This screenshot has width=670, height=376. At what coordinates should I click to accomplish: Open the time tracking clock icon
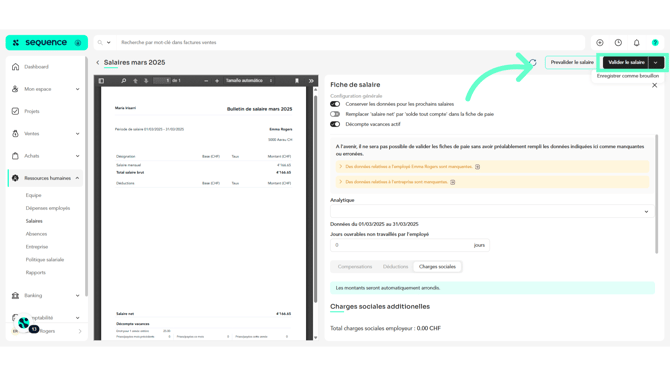pyautogui.click(x=618, y=42)
